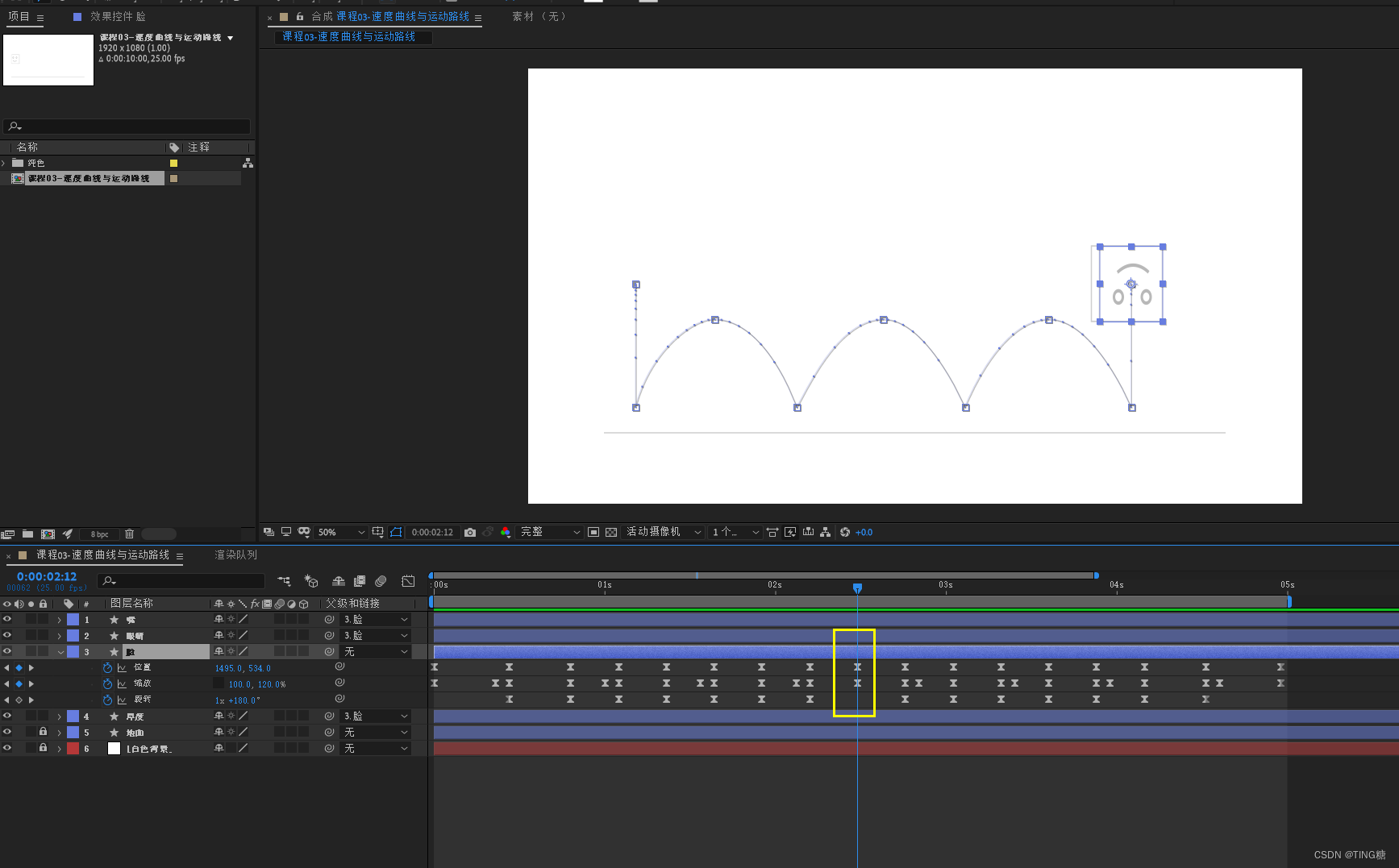The width and height of the screenshot is (1399, 868).
Task: Open parent dropdown for layer 1
Action: (x=376, y=619)
